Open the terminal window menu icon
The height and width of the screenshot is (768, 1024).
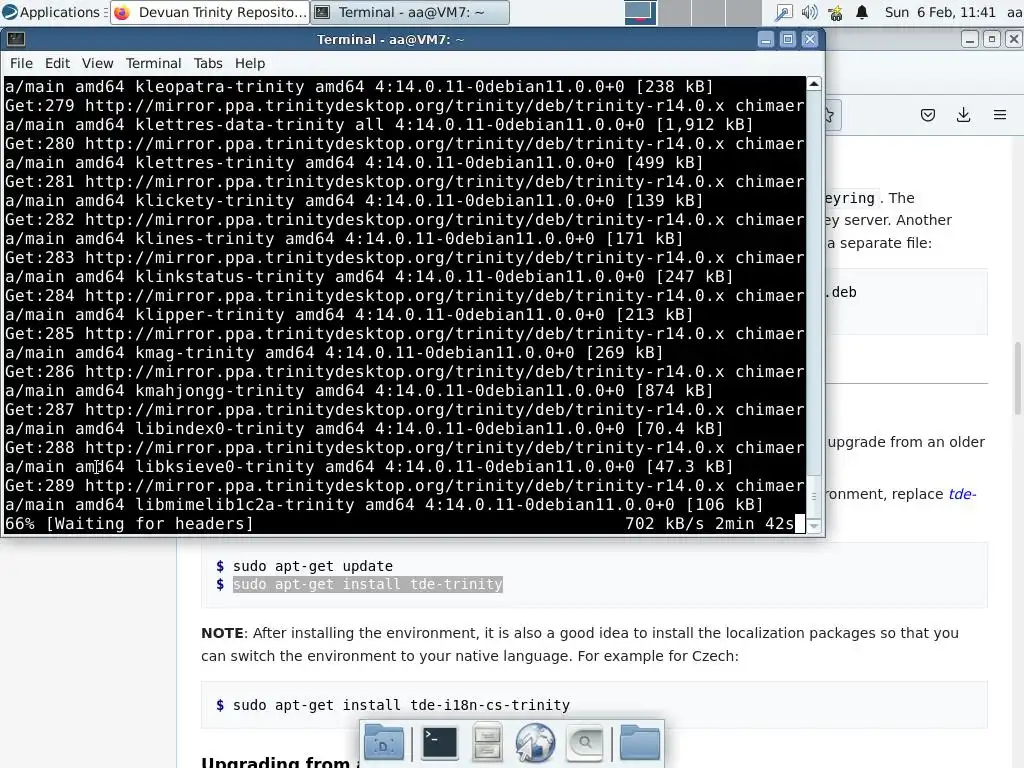coord(16,39)
